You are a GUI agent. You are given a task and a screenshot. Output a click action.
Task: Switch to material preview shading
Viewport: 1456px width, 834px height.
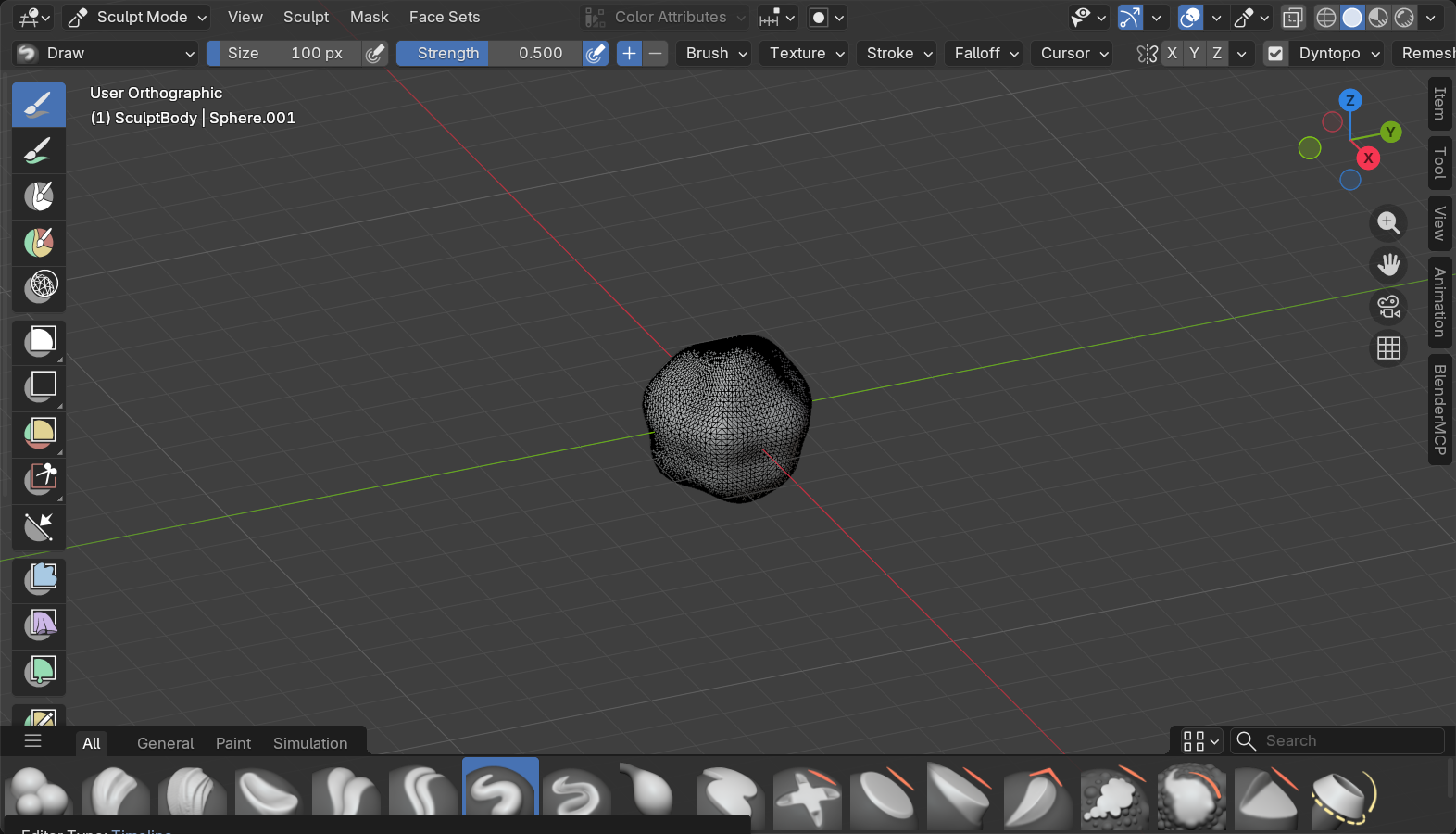point(1378,18)
